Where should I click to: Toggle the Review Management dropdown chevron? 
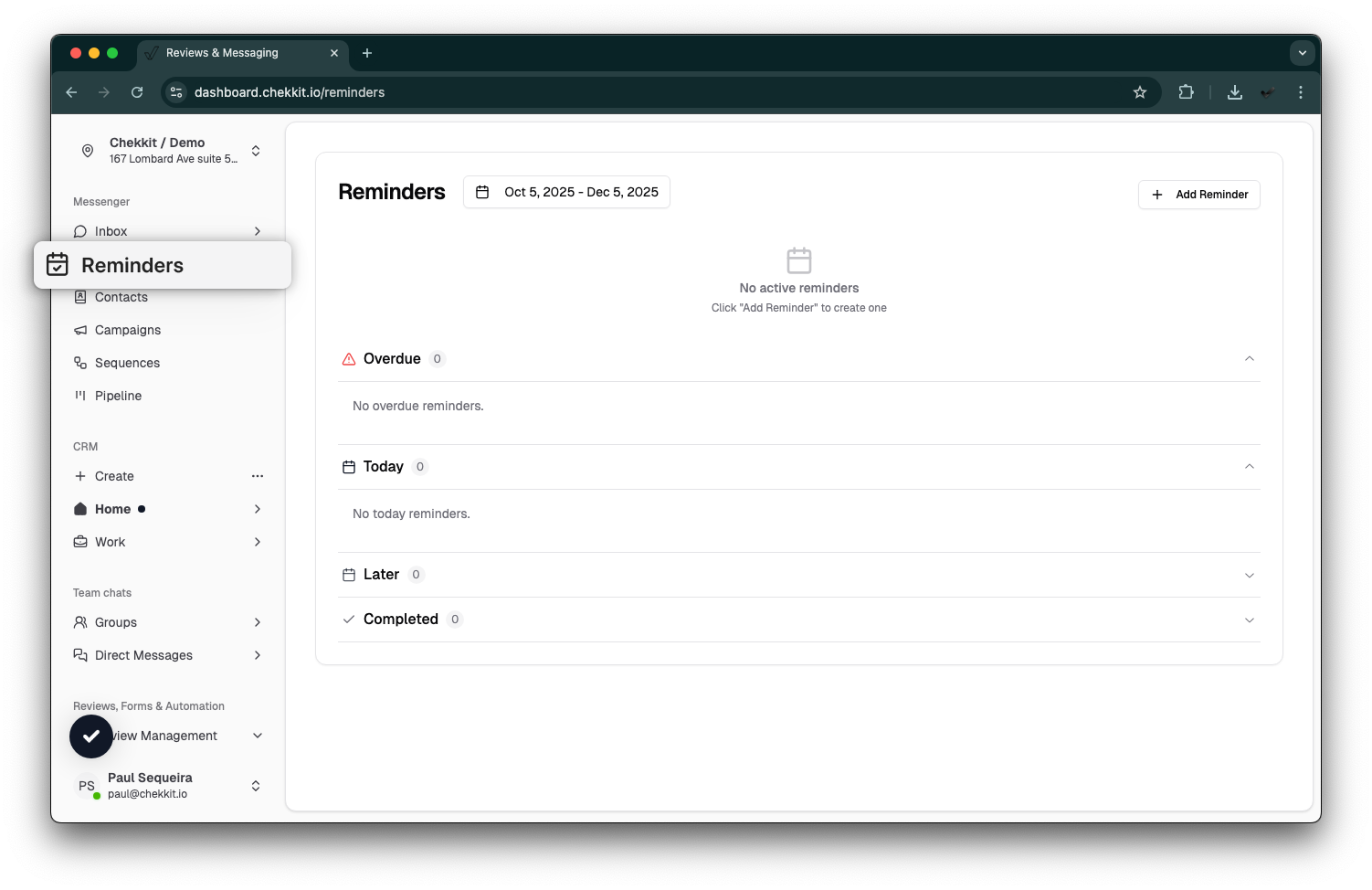pyautogui.click(x=258, y=736)
